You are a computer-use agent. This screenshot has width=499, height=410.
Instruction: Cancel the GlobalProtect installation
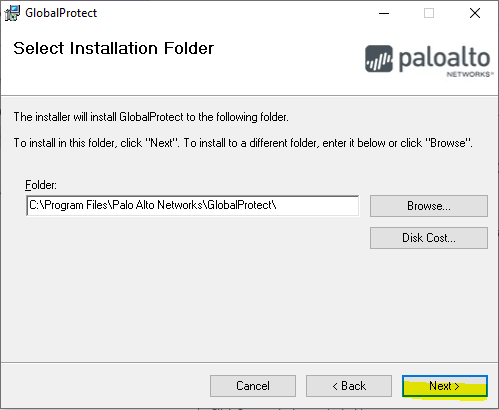coord(253,386)
